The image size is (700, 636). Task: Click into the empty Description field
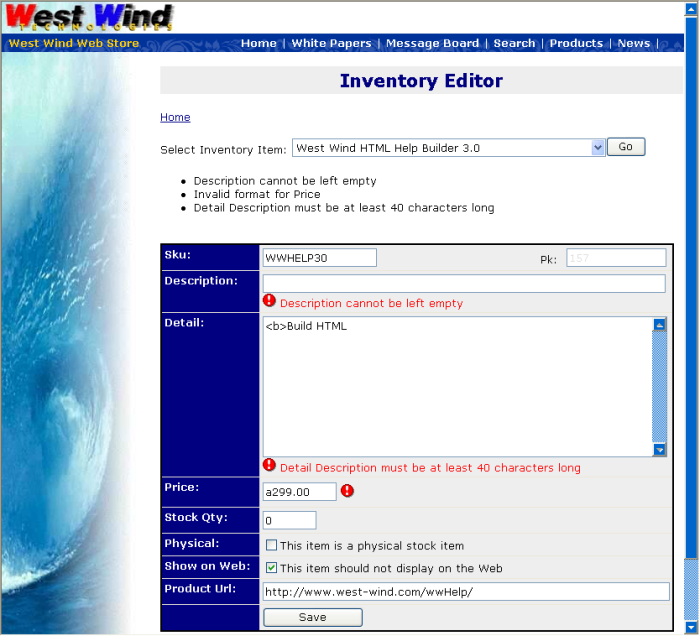tap(463, 283)
